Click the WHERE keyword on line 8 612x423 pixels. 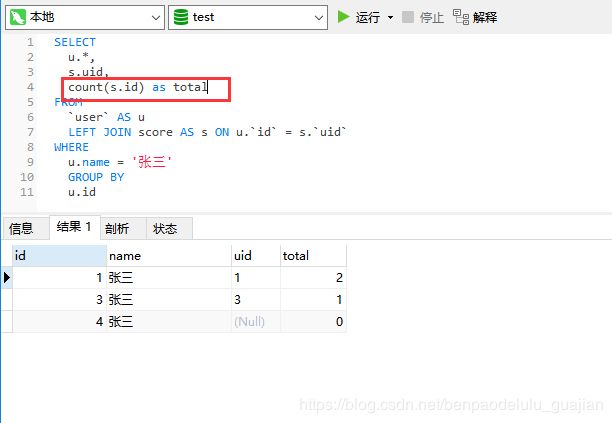(x=71, y=147)
